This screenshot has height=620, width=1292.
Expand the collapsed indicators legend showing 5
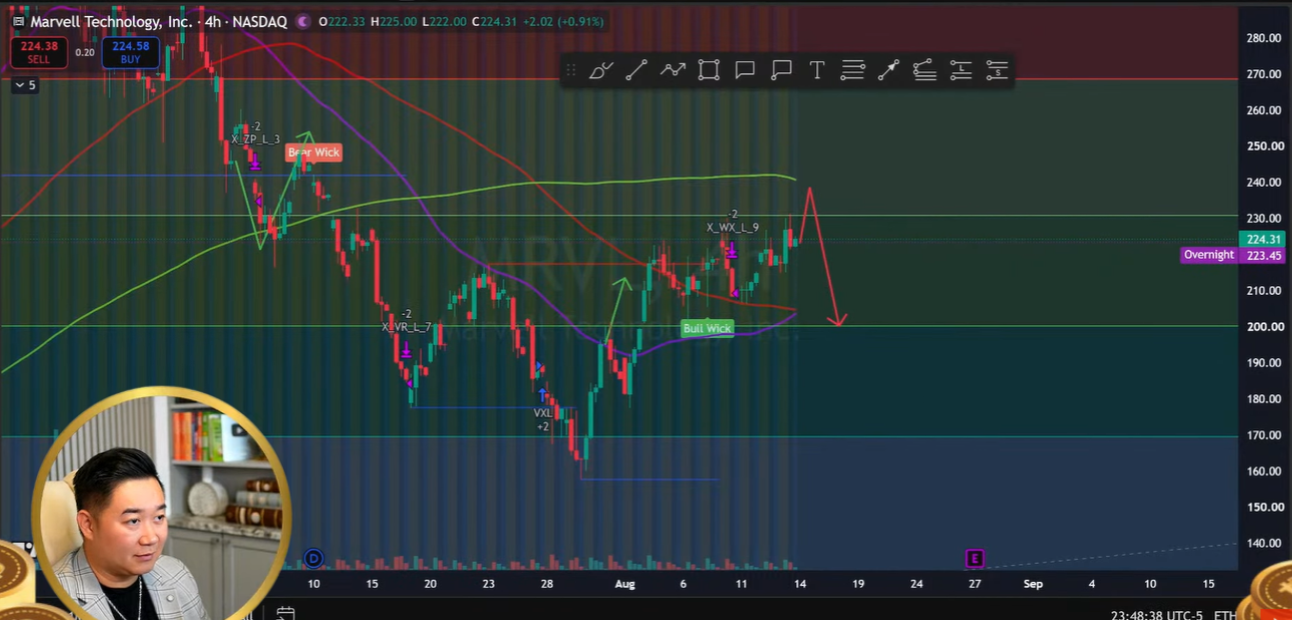pos(24,85)
